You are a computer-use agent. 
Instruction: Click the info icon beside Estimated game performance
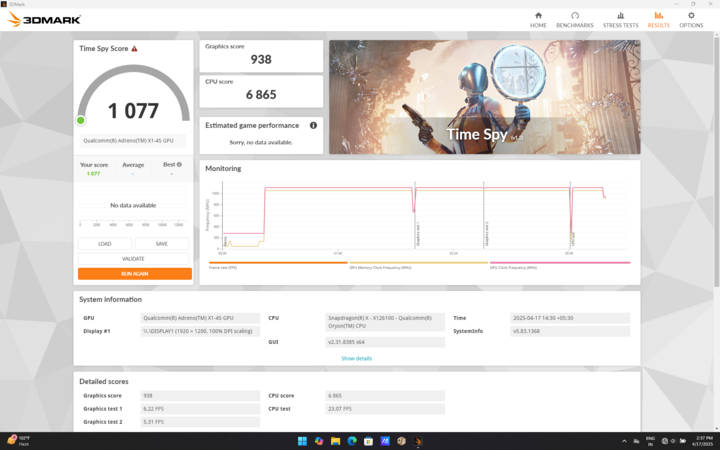click(313, 125)
